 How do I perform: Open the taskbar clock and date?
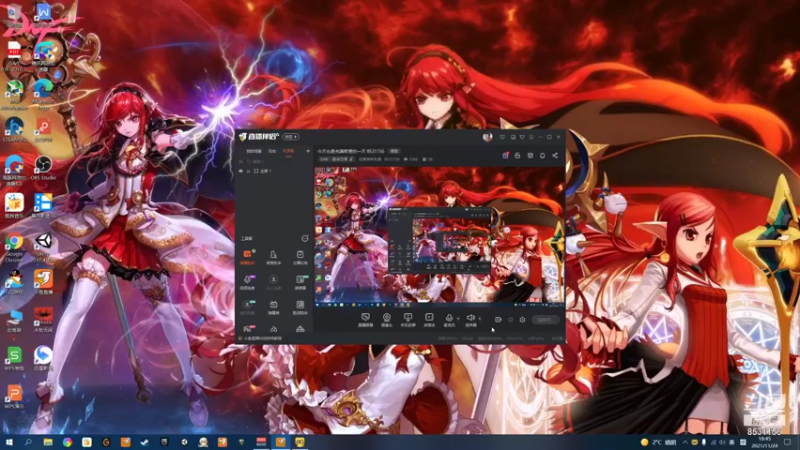click(765, 442)
